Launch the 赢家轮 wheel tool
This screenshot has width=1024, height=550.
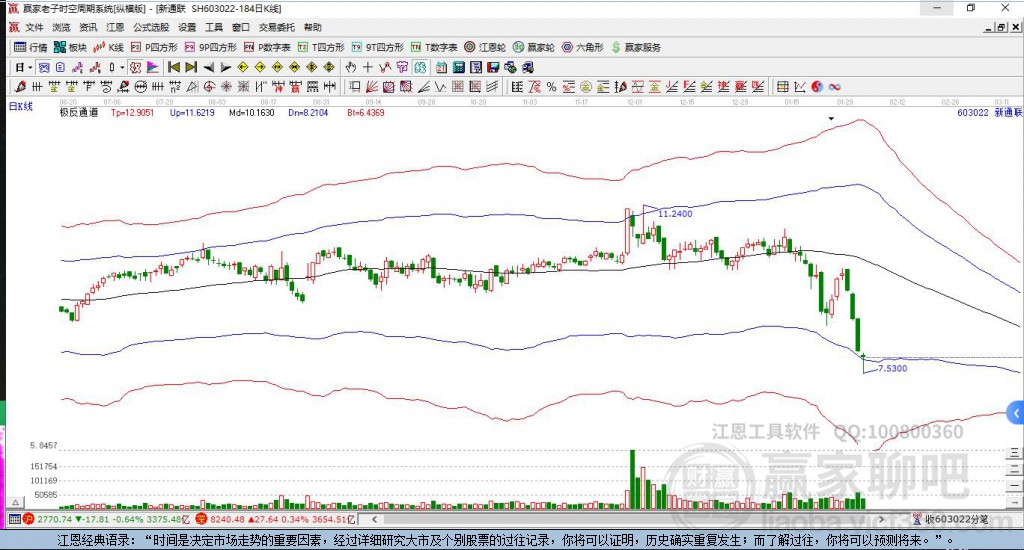tap(534, 47)
